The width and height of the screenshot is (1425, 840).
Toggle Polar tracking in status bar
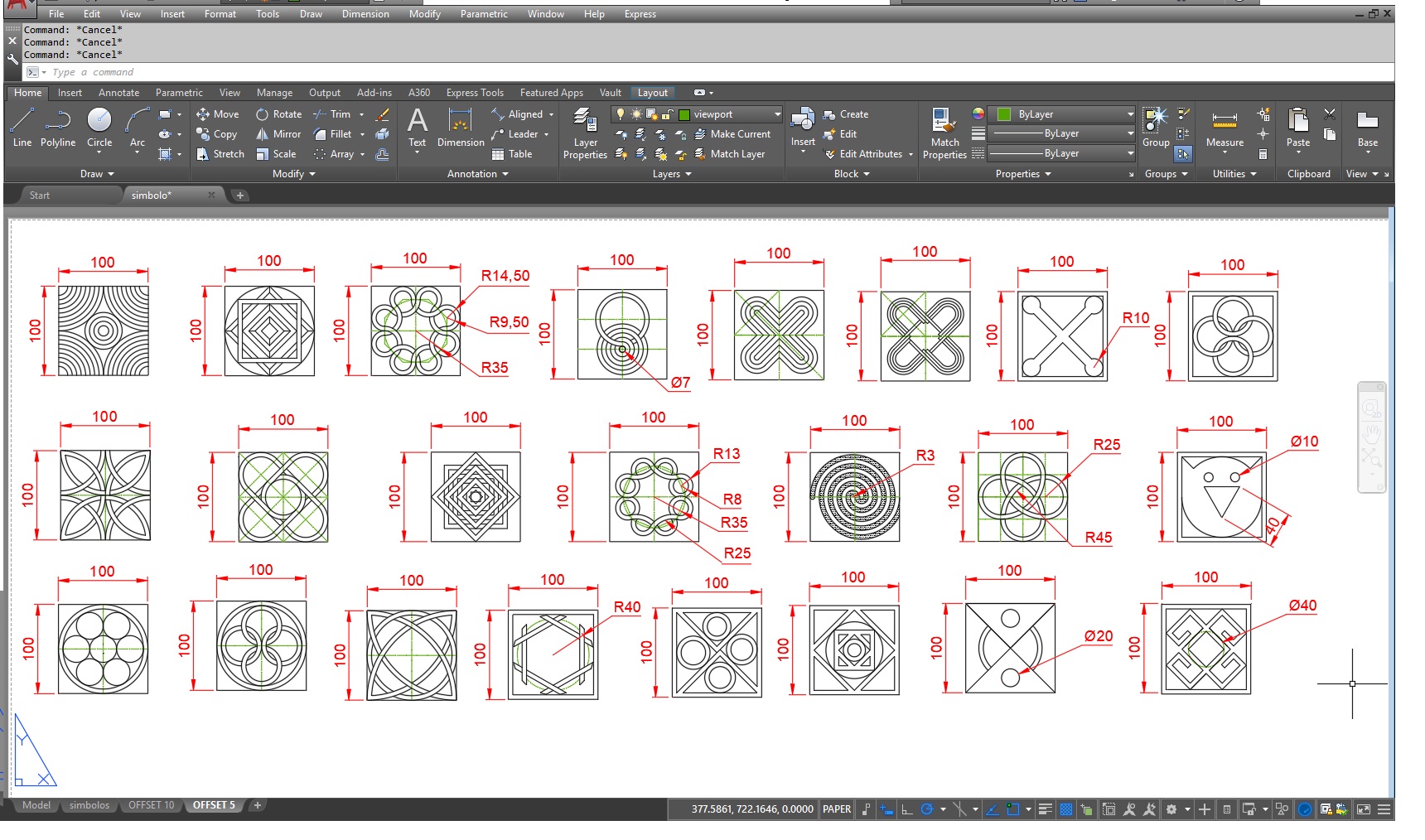click(x=927, y=809)
